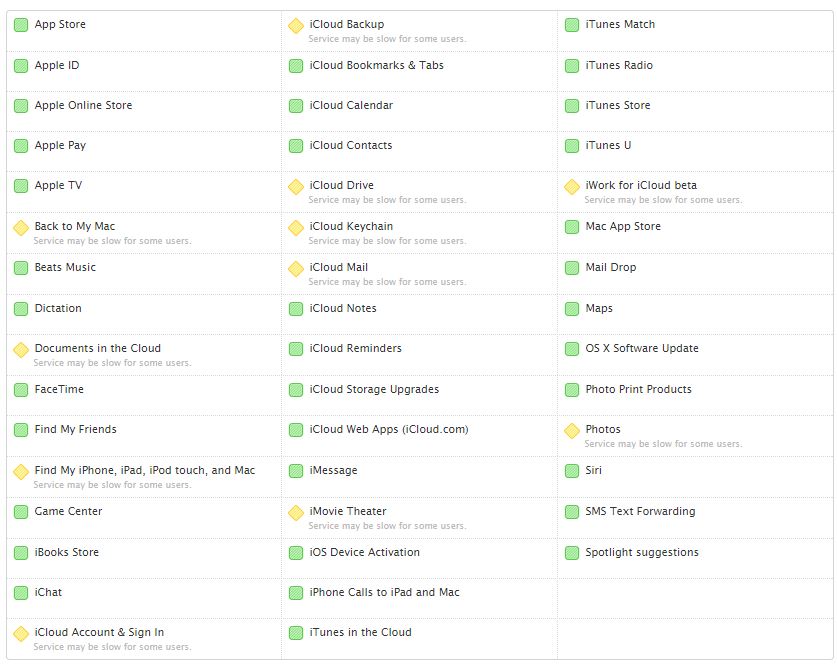The width and height of the screenshot is (837, 664).
Task: Click the green status icon for Maps
Action: [x=572, y=309]
